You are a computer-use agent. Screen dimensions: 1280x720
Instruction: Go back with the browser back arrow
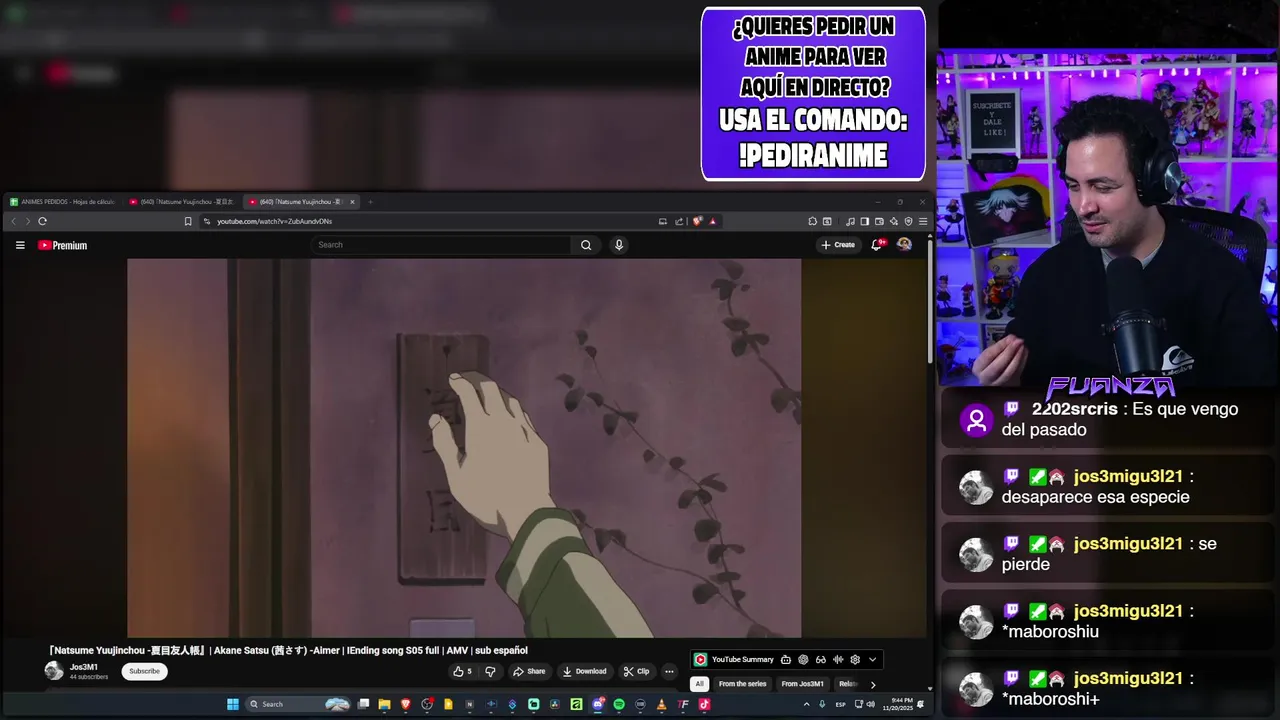(x=13, y=221)
